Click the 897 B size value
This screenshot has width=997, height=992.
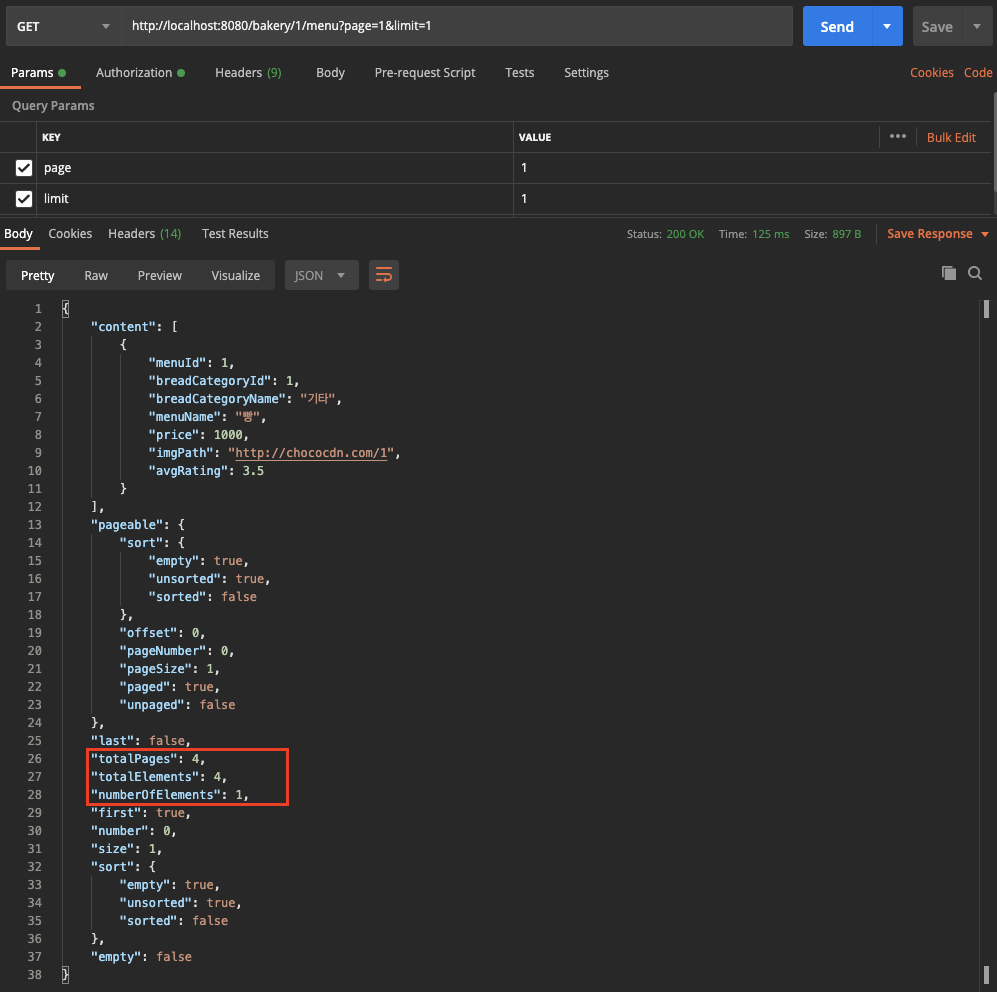[846, 234]
